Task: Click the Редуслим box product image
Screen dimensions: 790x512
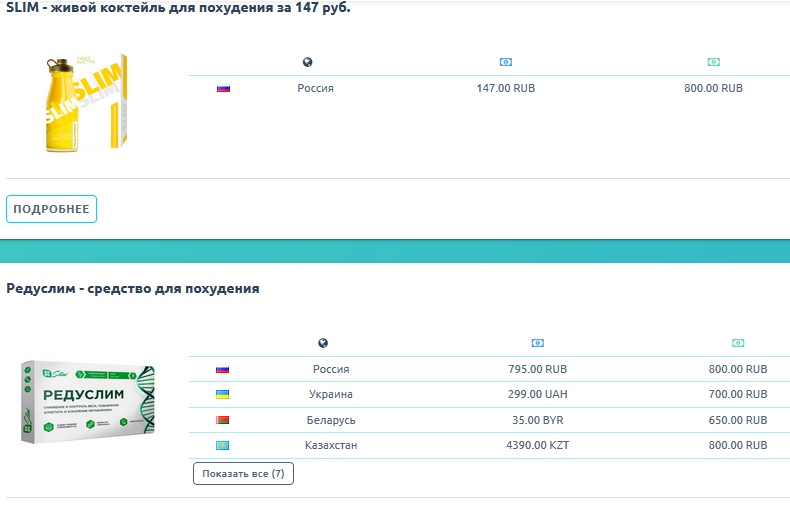Action: tap(88, 402)
